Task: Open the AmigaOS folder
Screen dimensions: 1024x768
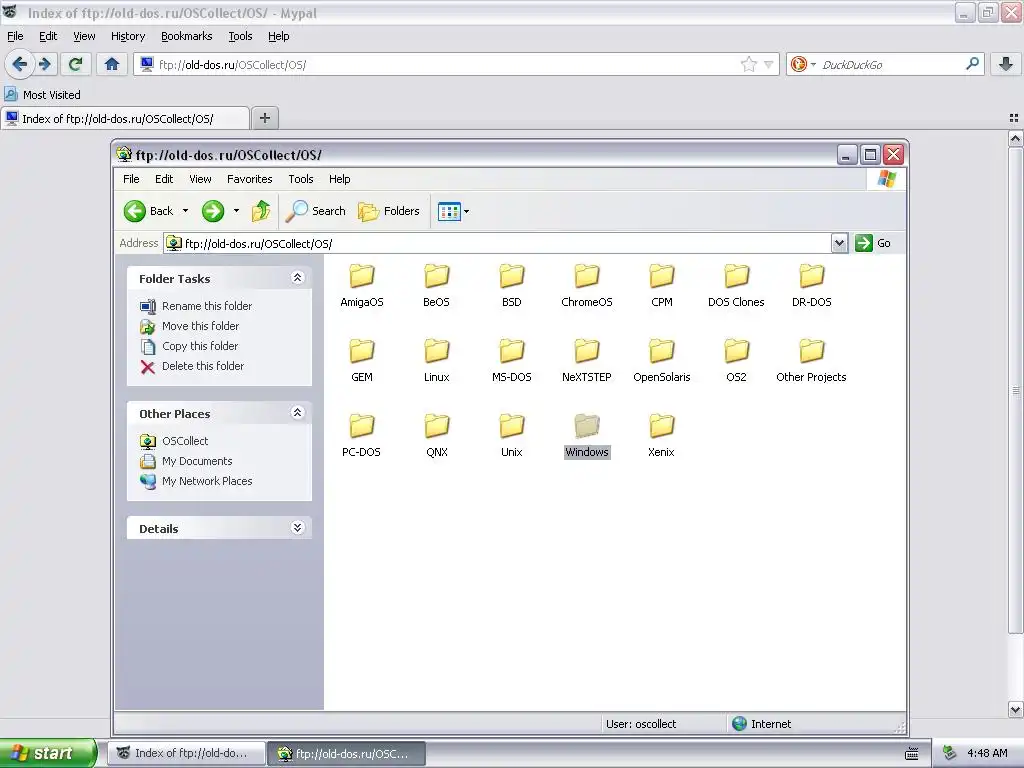Action: pos(361,286)
